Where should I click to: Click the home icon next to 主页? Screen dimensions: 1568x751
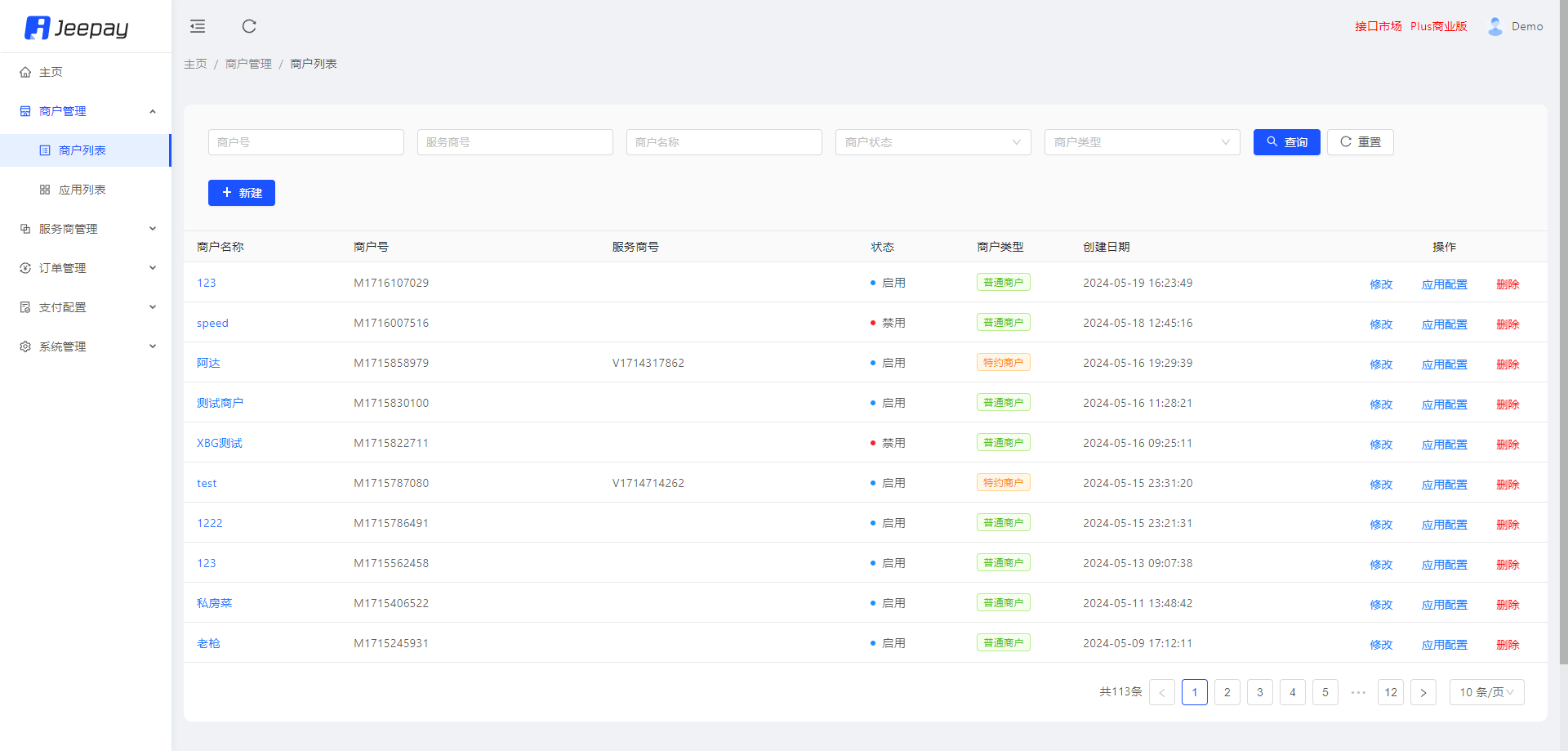tap(25, 73)
